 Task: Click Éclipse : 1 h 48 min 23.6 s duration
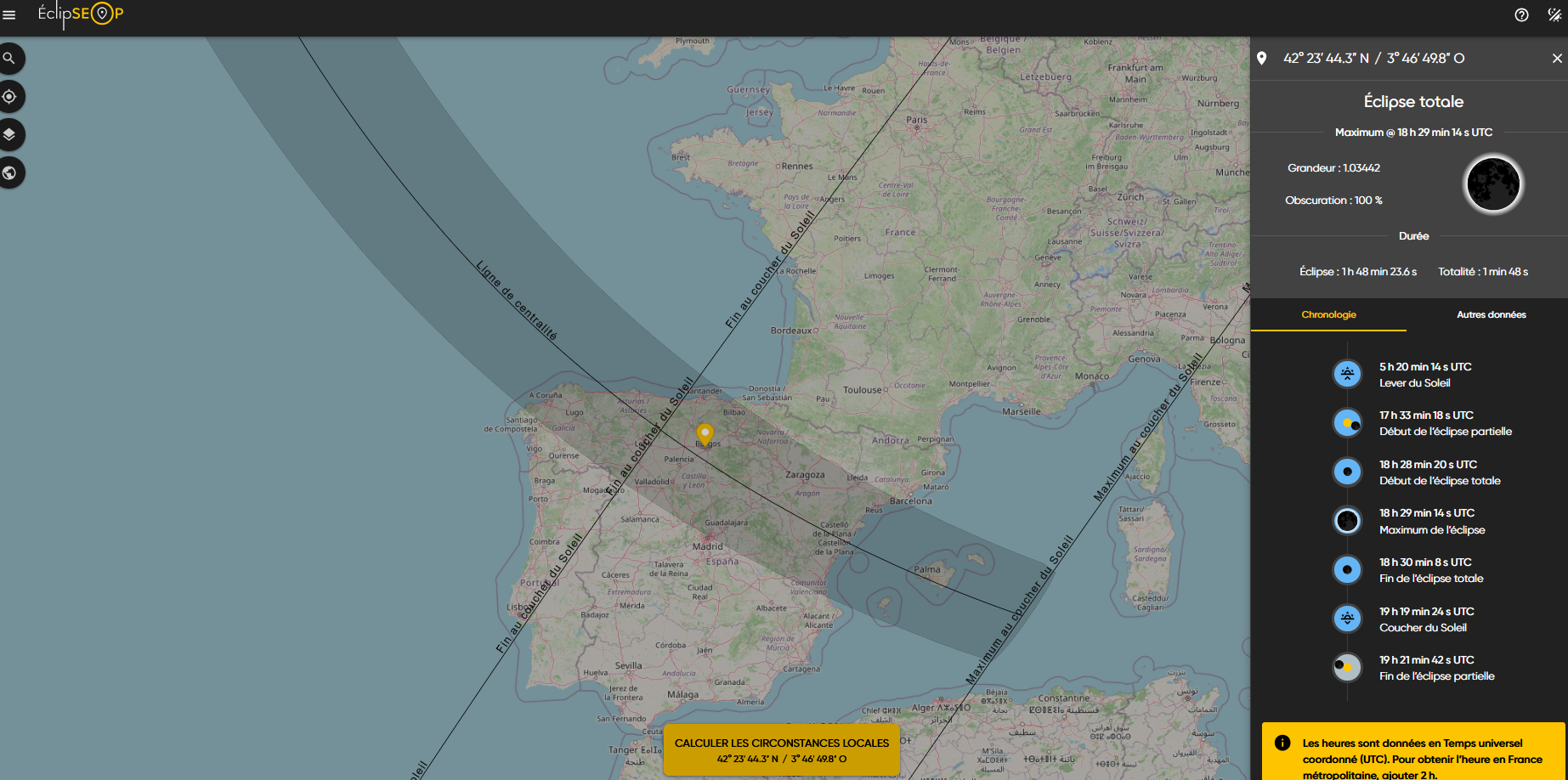(x=1358, y=271)
